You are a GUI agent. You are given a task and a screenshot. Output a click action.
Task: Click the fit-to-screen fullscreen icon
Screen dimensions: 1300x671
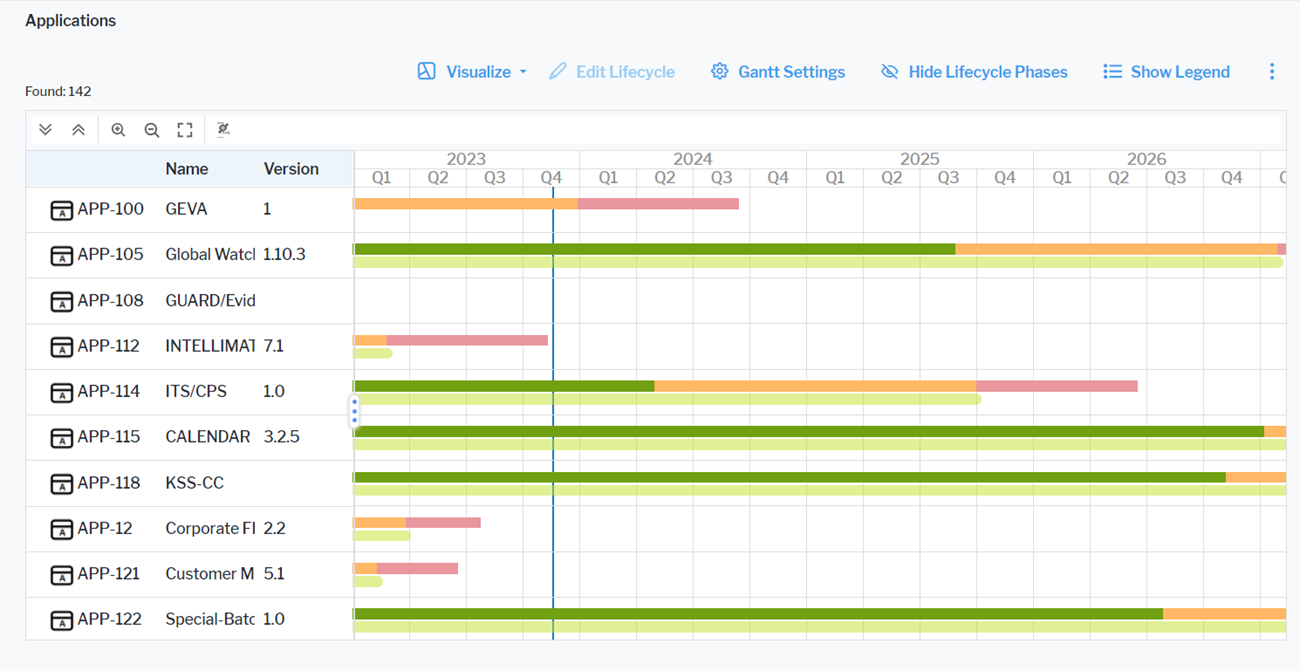(185, 130)
